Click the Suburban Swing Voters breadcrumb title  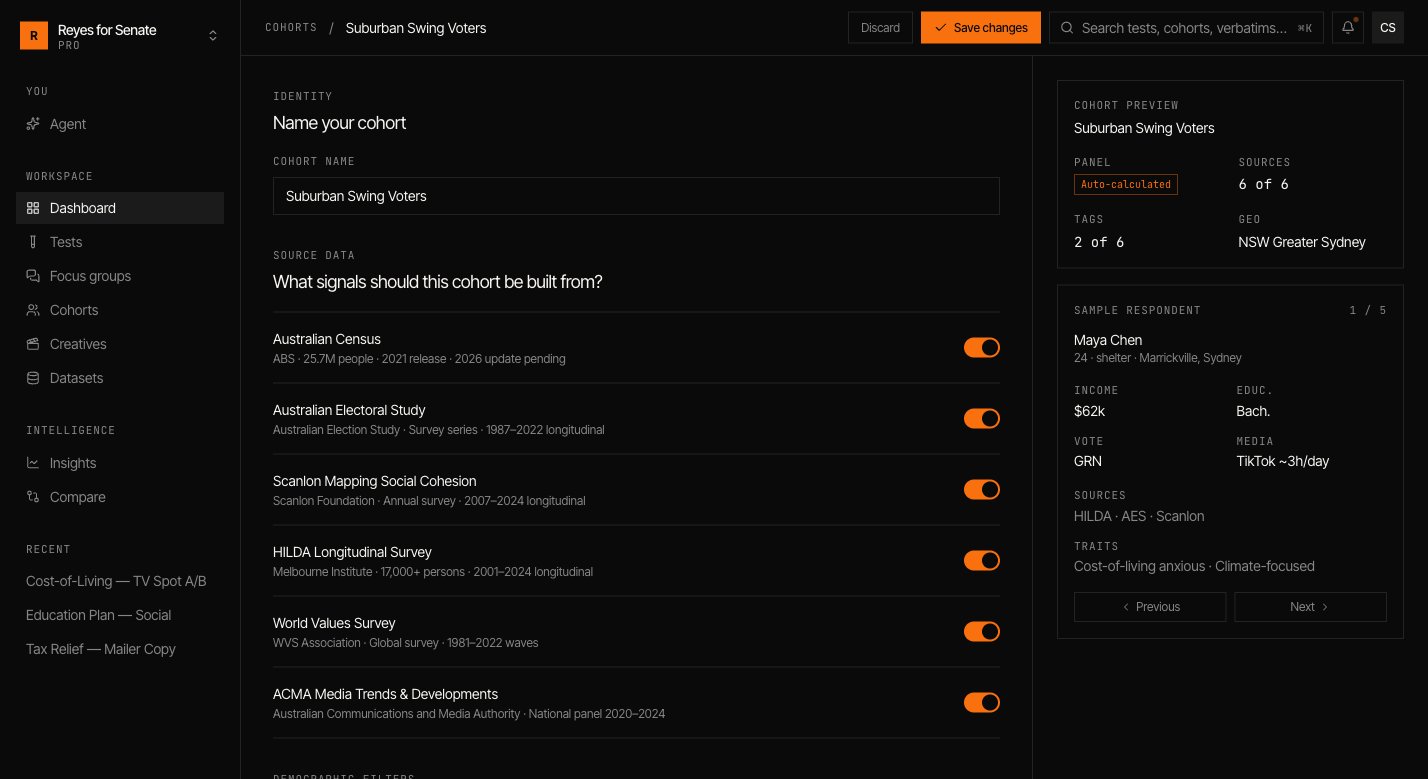[x=416, y=28]
